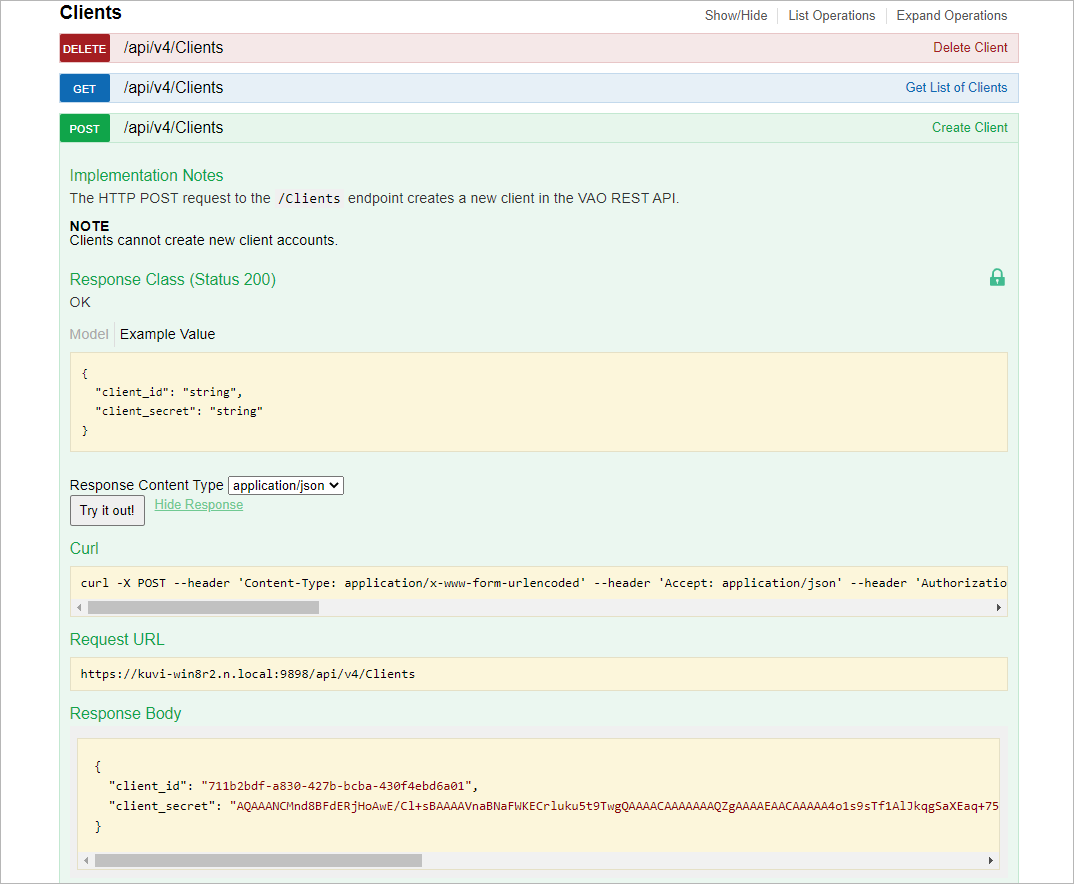
Task: Click the client_secret value in Response Body
Action: (614, 806)
